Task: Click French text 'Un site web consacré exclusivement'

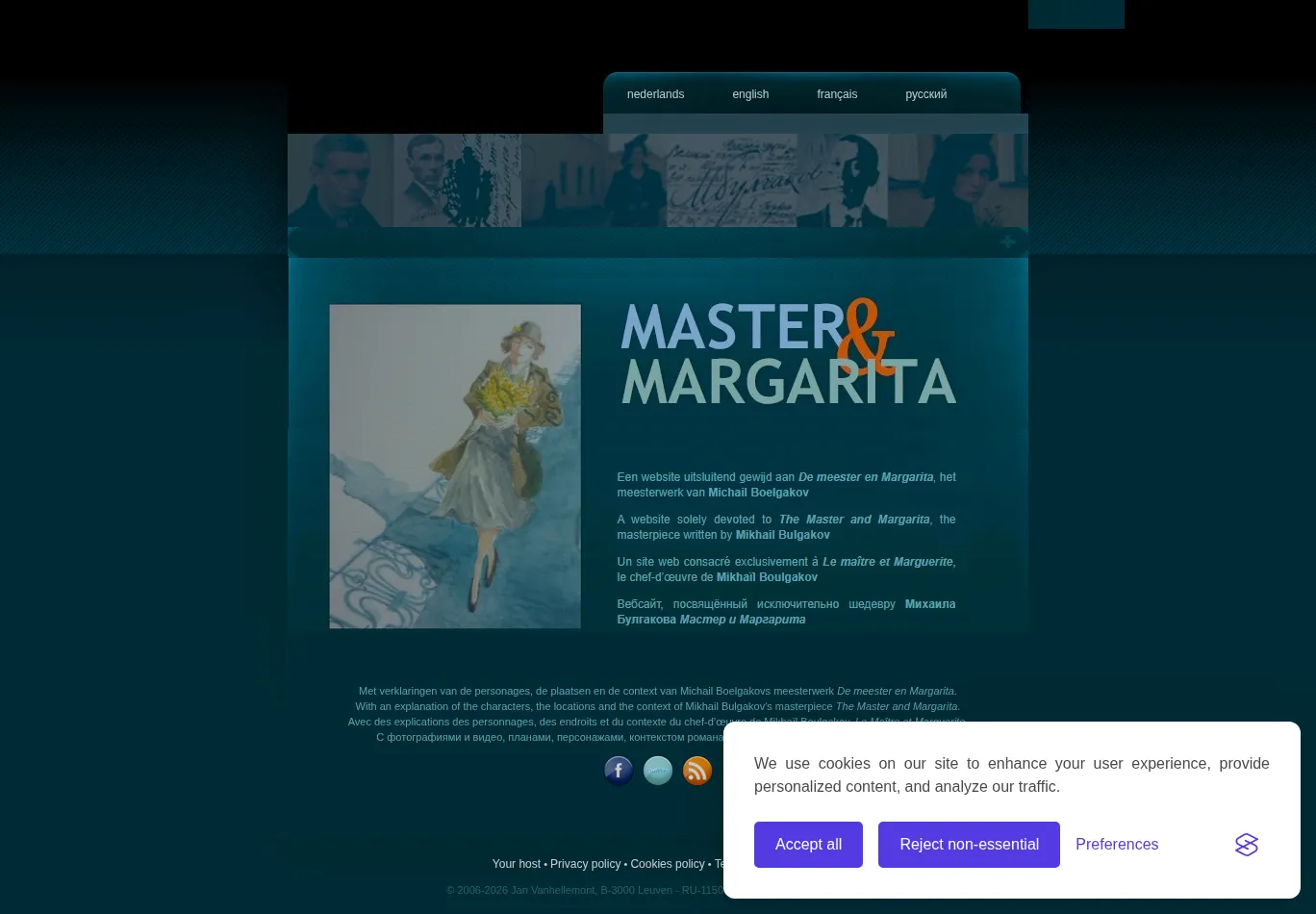Action: pyautogui.click(x=786, y=570)
